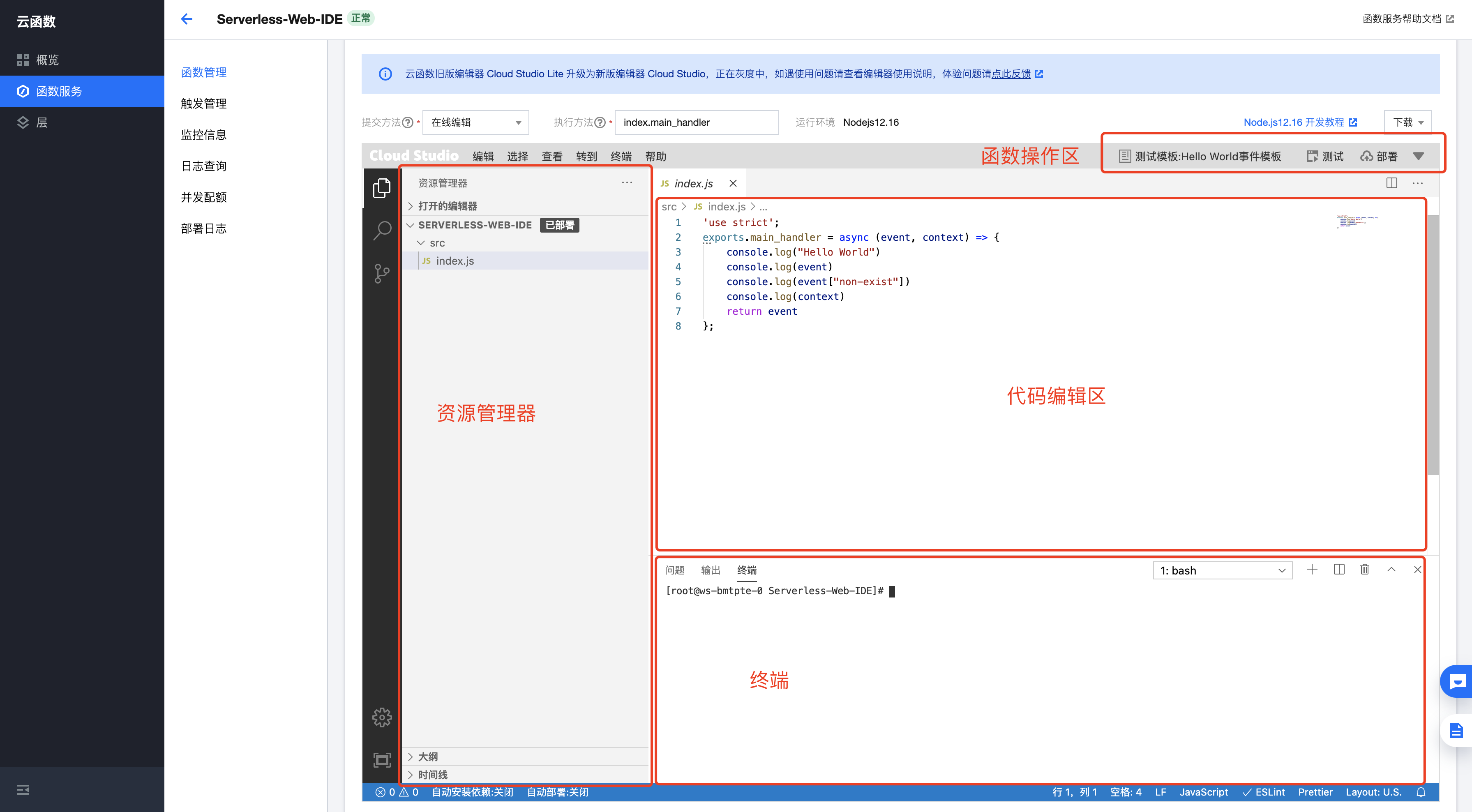1472x812 pixels.
Task: Open the Search magnifier in activity bar
Action: pyautogui.click(x=382, y=230)
